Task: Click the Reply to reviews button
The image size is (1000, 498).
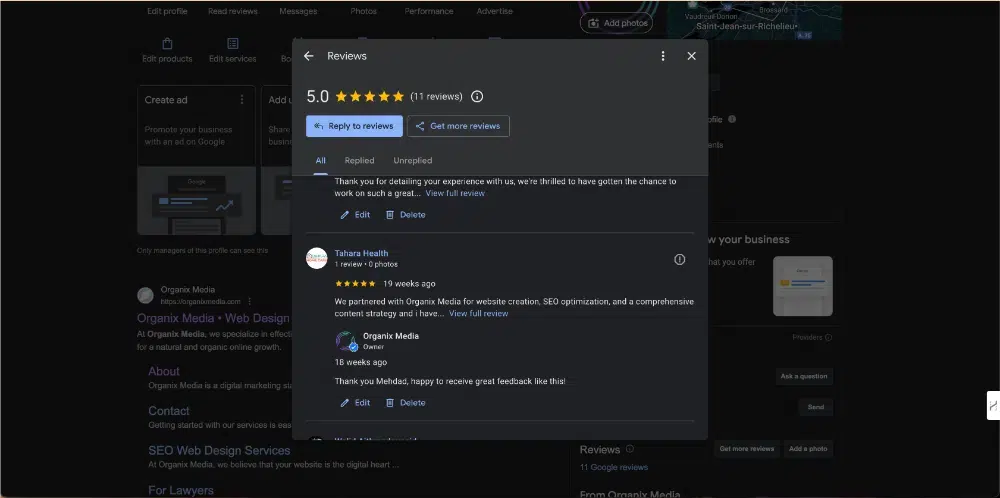Action: point(354,126)
